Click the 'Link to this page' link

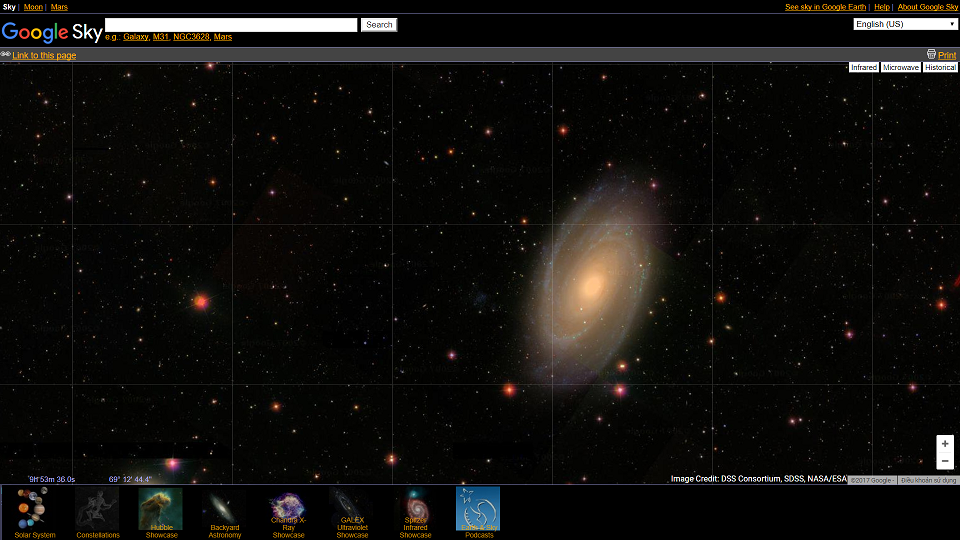pyautogui.click(x=44, y=55)
